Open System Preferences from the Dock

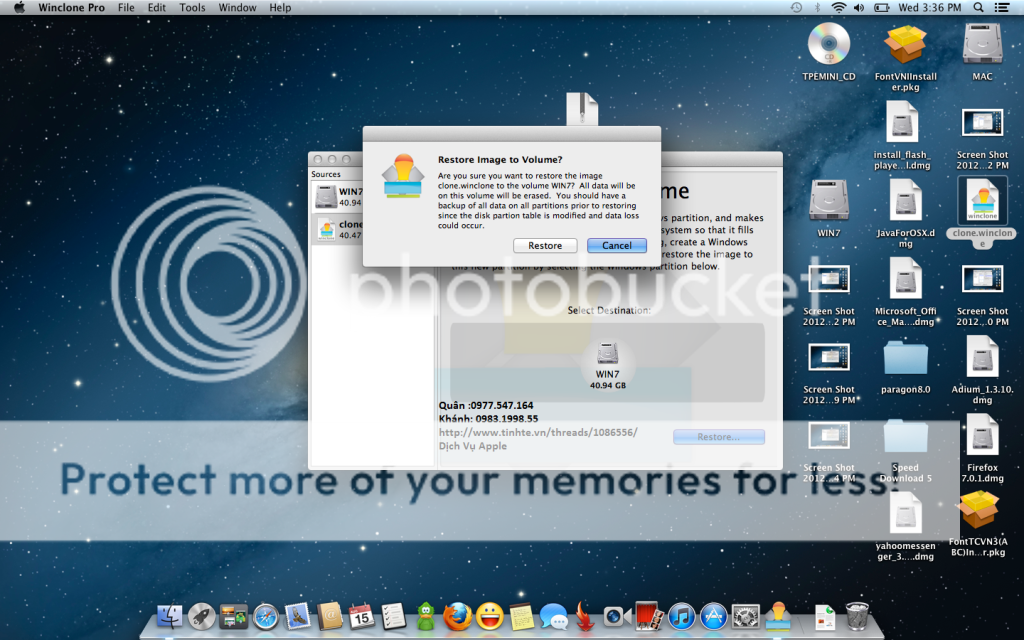(746, 617)
